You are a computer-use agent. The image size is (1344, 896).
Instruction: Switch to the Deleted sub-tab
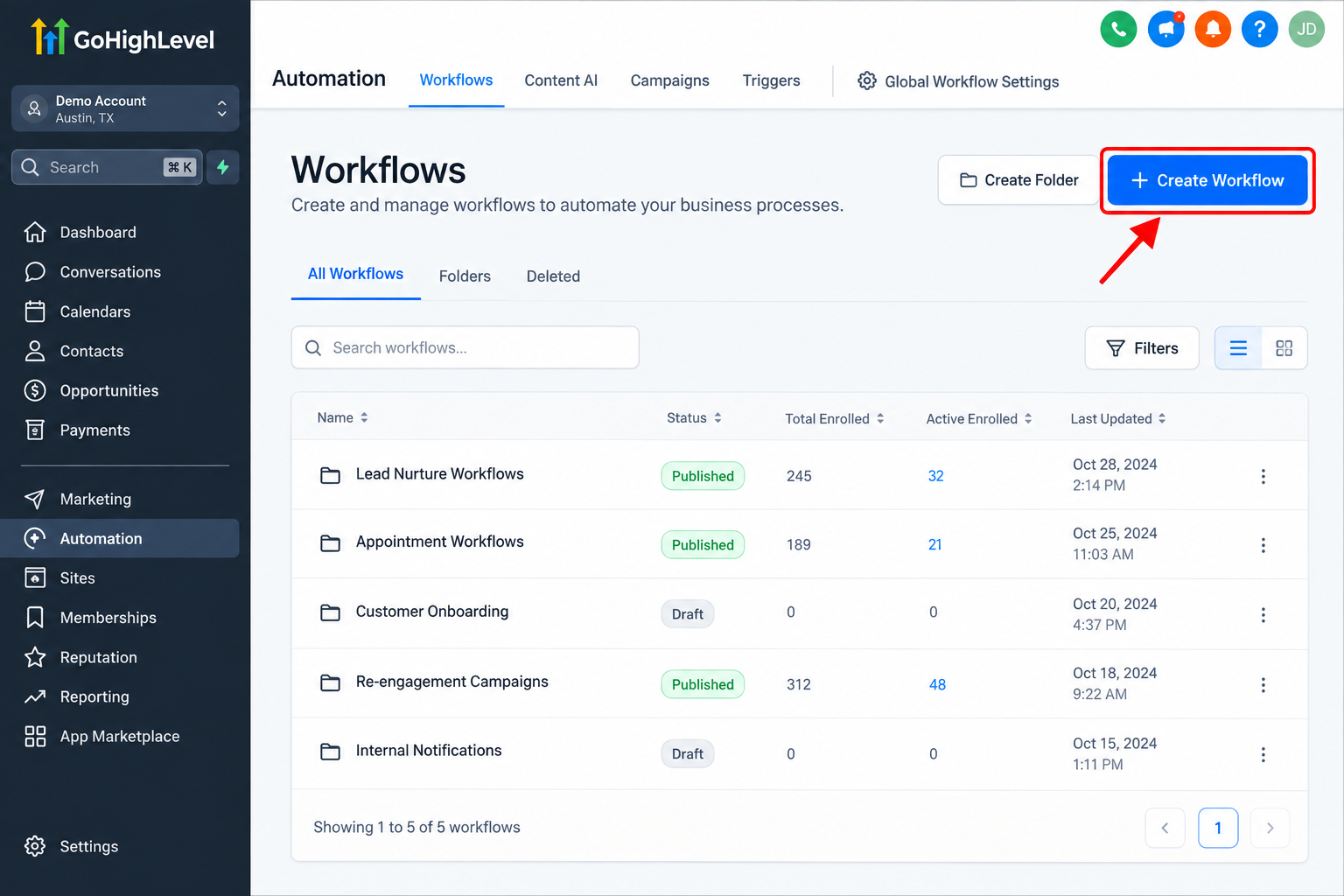pyautogui.click(x=553, y=276)
